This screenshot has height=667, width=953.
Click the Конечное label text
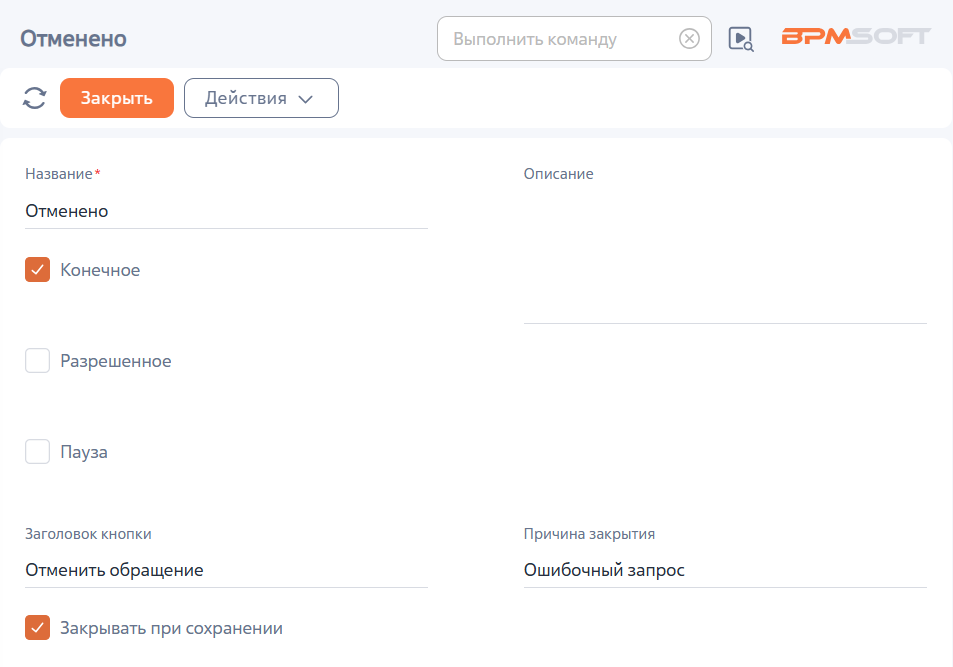[x=100, y=270]
